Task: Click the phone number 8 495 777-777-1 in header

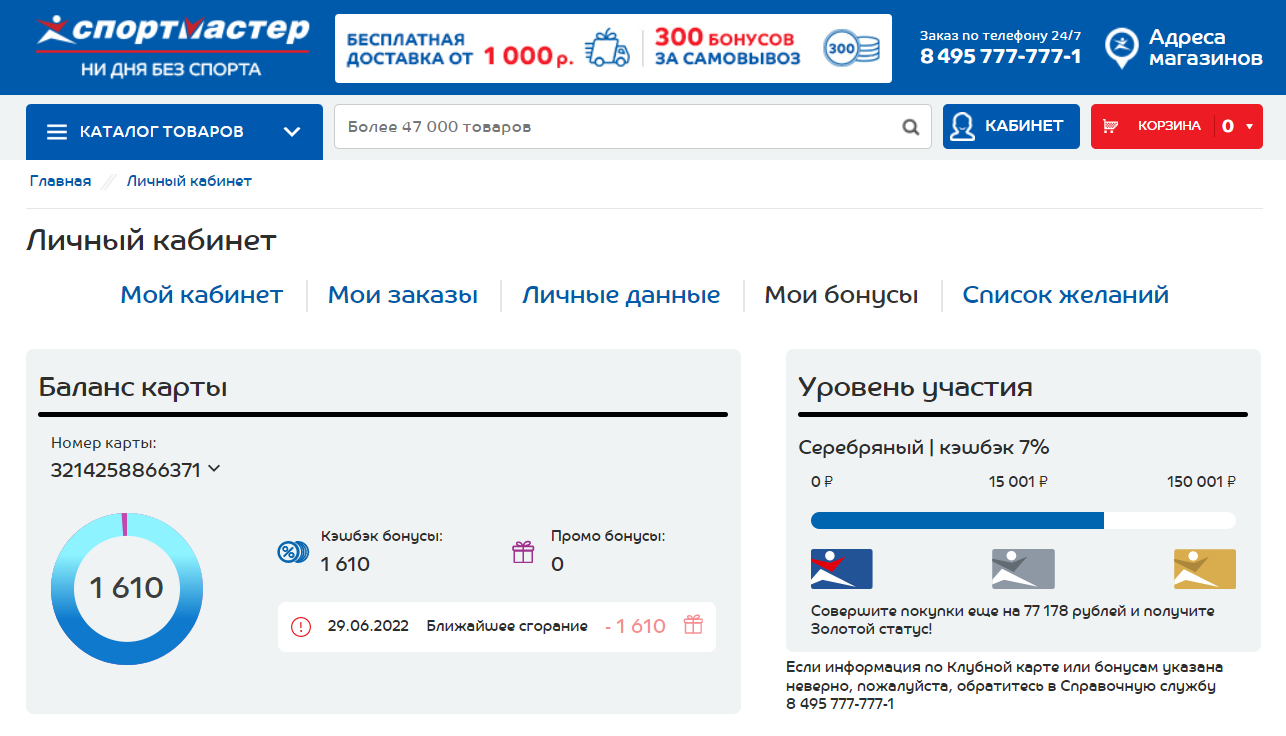Action: (x=1000, y=57)
